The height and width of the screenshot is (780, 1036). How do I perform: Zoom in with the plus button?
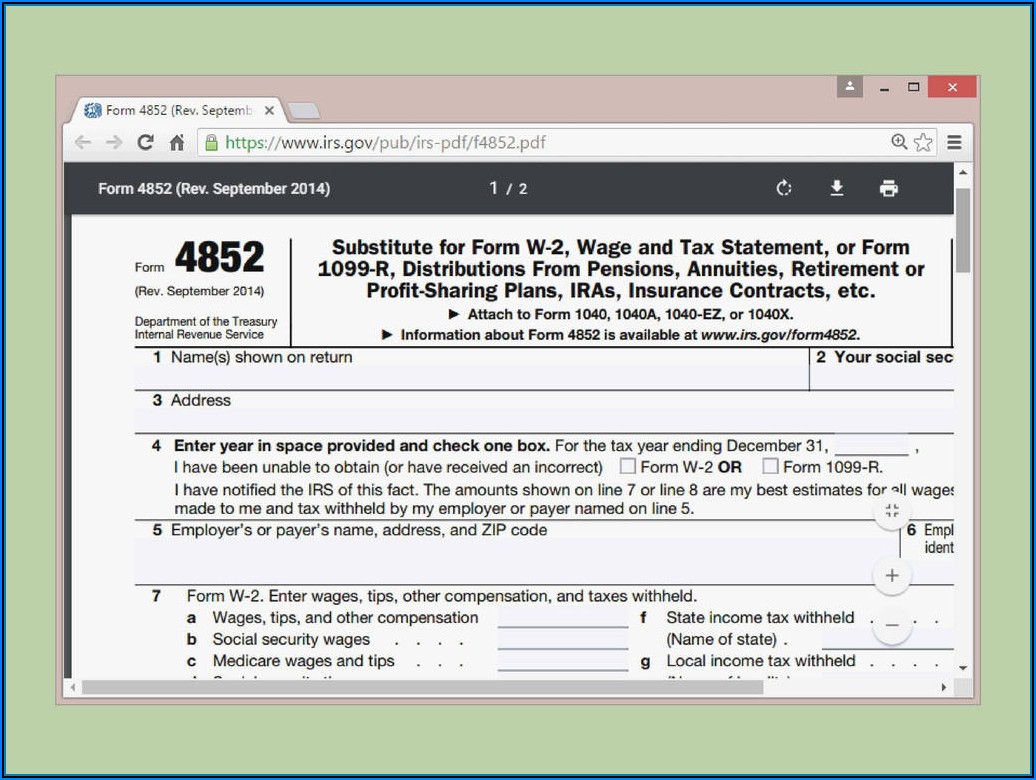click(892, 575)
